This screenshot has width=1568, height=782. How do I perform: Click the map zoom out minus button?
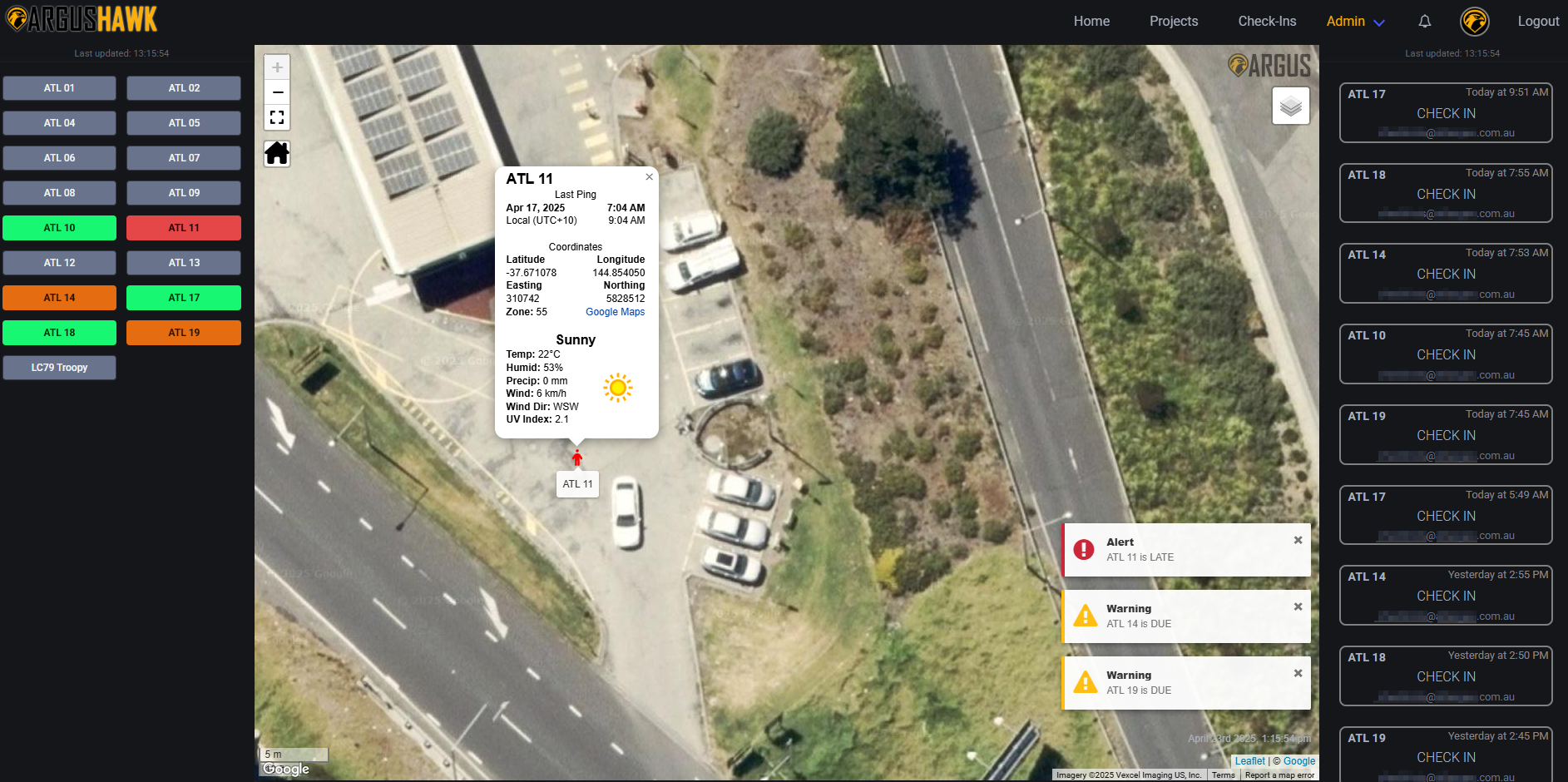[x=277, y=92]
